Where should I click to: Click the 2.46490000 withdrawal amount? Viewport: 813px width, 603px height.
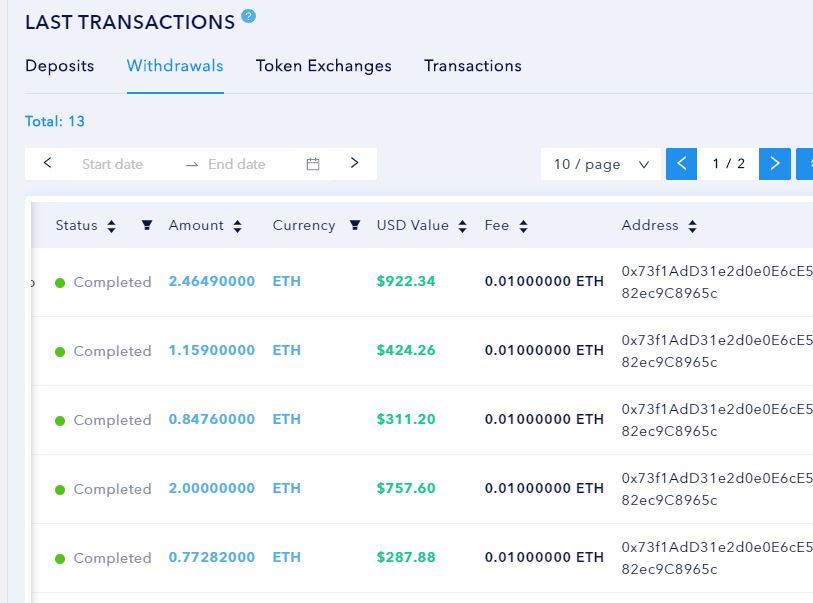[x=211, y=282]
